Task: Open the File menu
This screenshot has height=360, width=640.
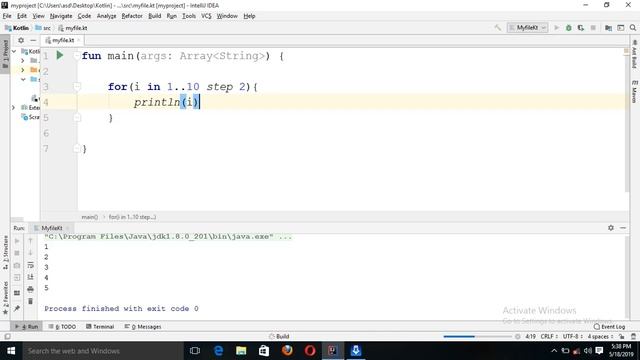Action: pyautogui.click(x=7, y=16)
